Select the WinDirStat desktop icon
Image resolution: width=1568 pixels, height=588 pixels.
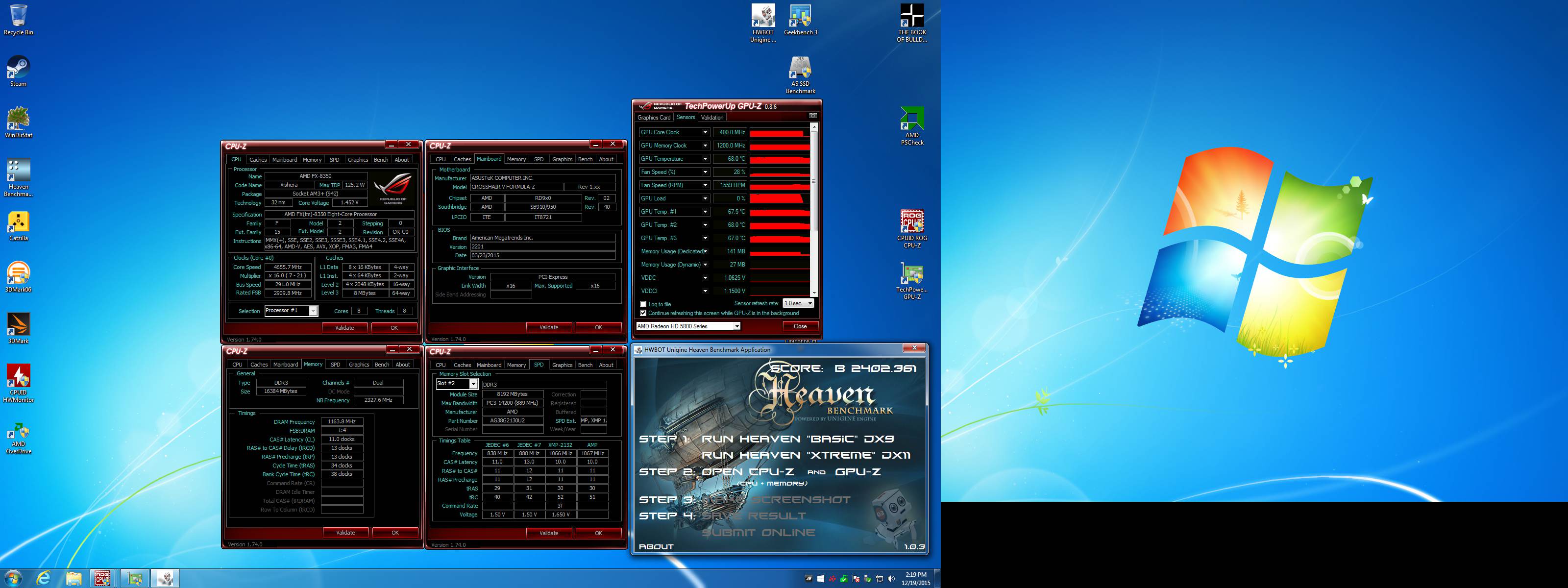pyautogui.click(x=18, y=123)
